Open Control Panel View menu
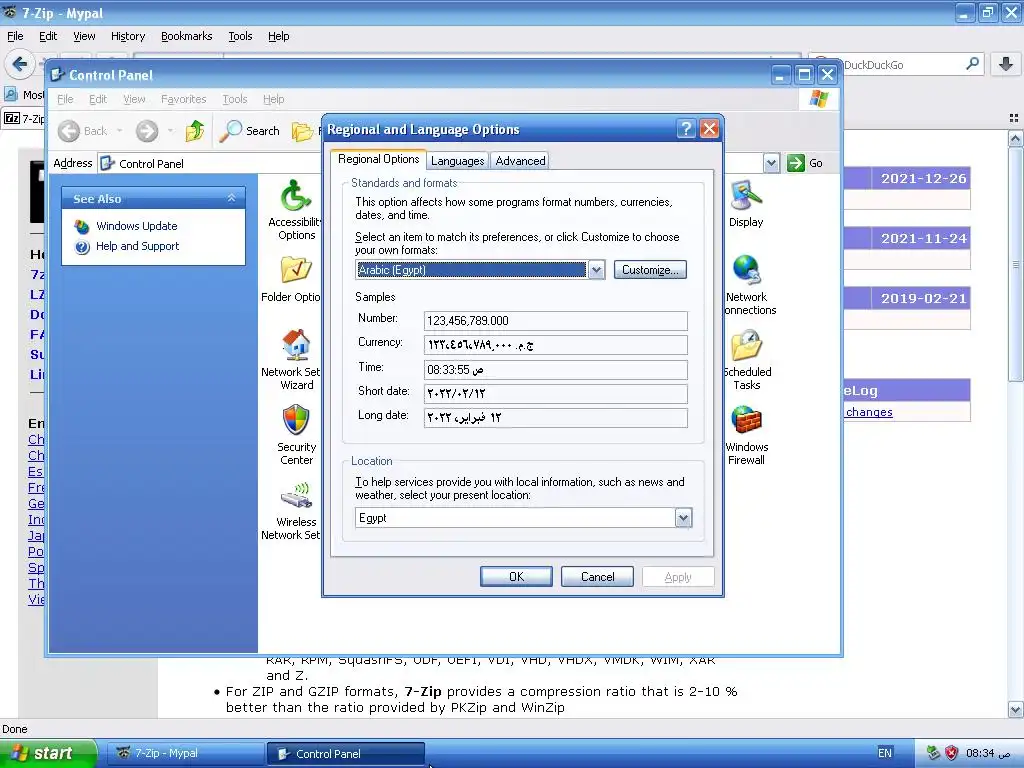This screenshot has width=1024, height=768. [135, 99]
